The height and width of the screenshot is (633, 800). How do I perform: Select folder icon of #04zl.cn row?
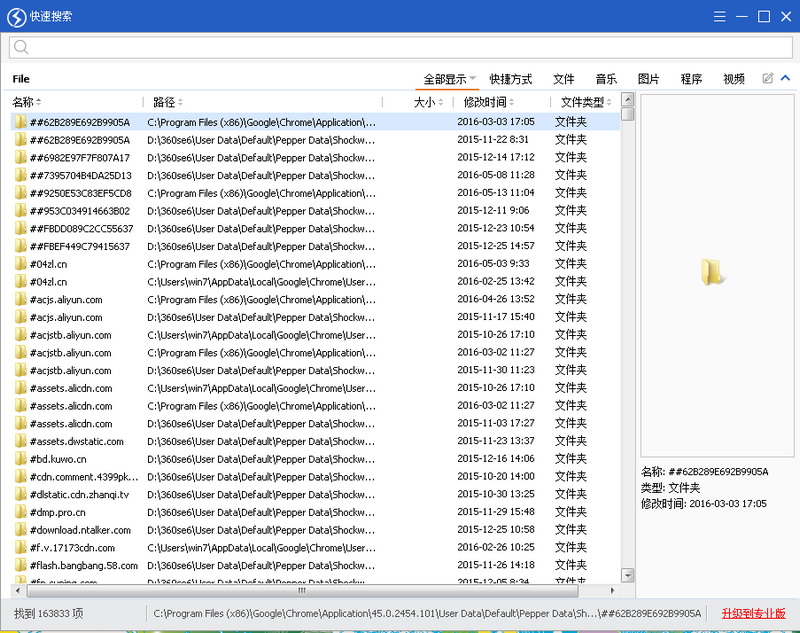pyautogui.click(x=20, y=264)
